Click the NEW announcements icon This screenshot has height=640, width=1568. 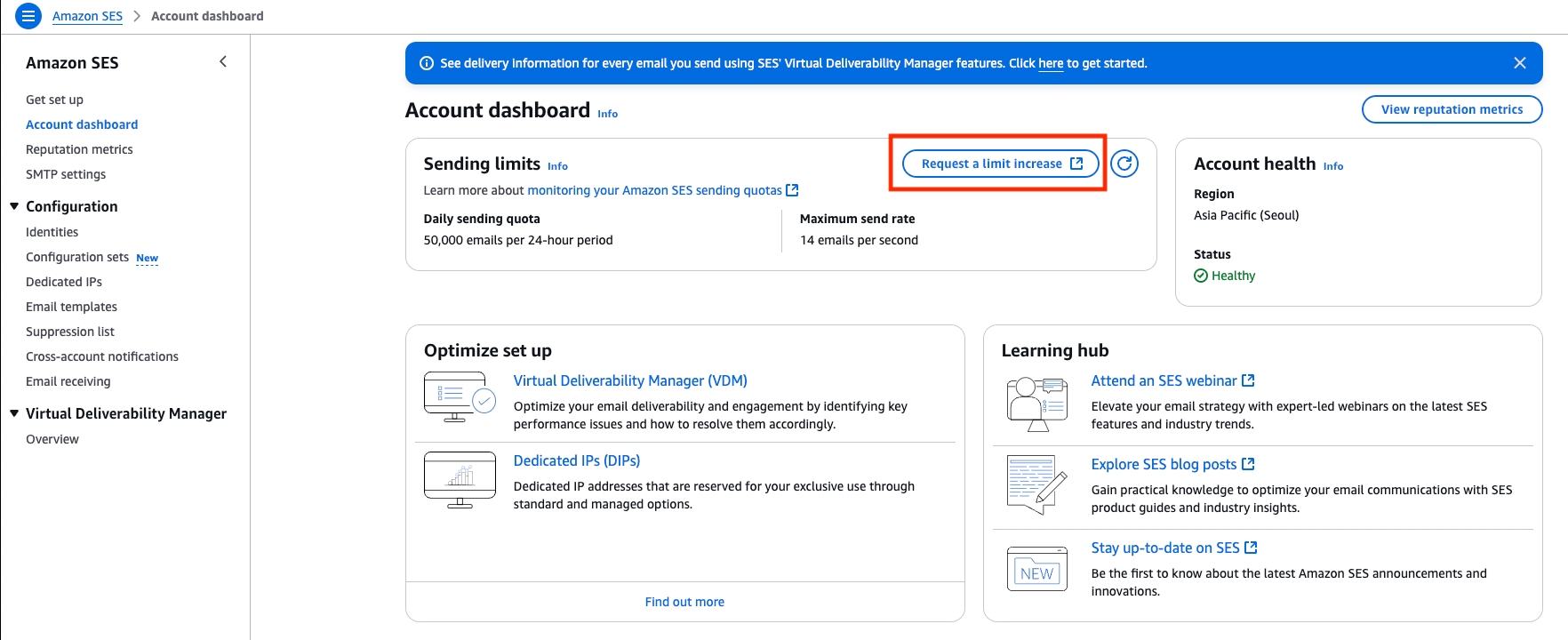(1036, 570)
